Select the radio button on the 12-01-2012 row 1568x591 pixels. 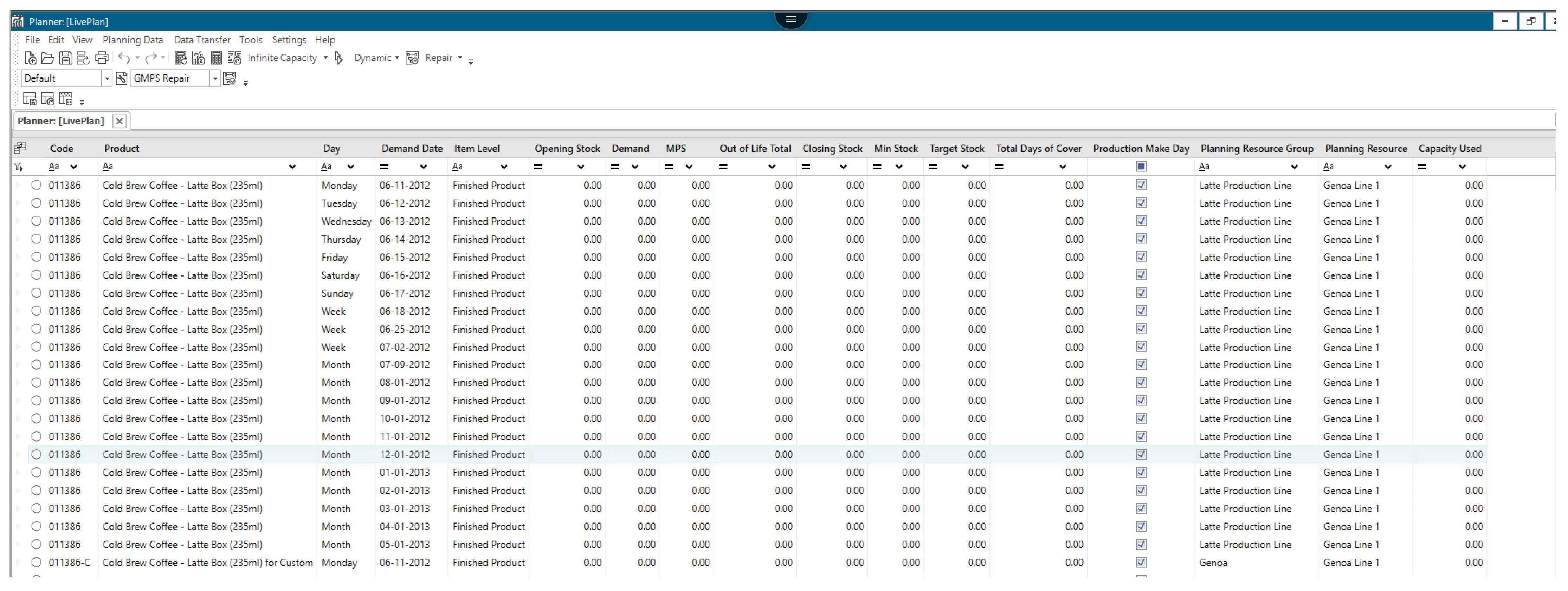pos(37,455)
